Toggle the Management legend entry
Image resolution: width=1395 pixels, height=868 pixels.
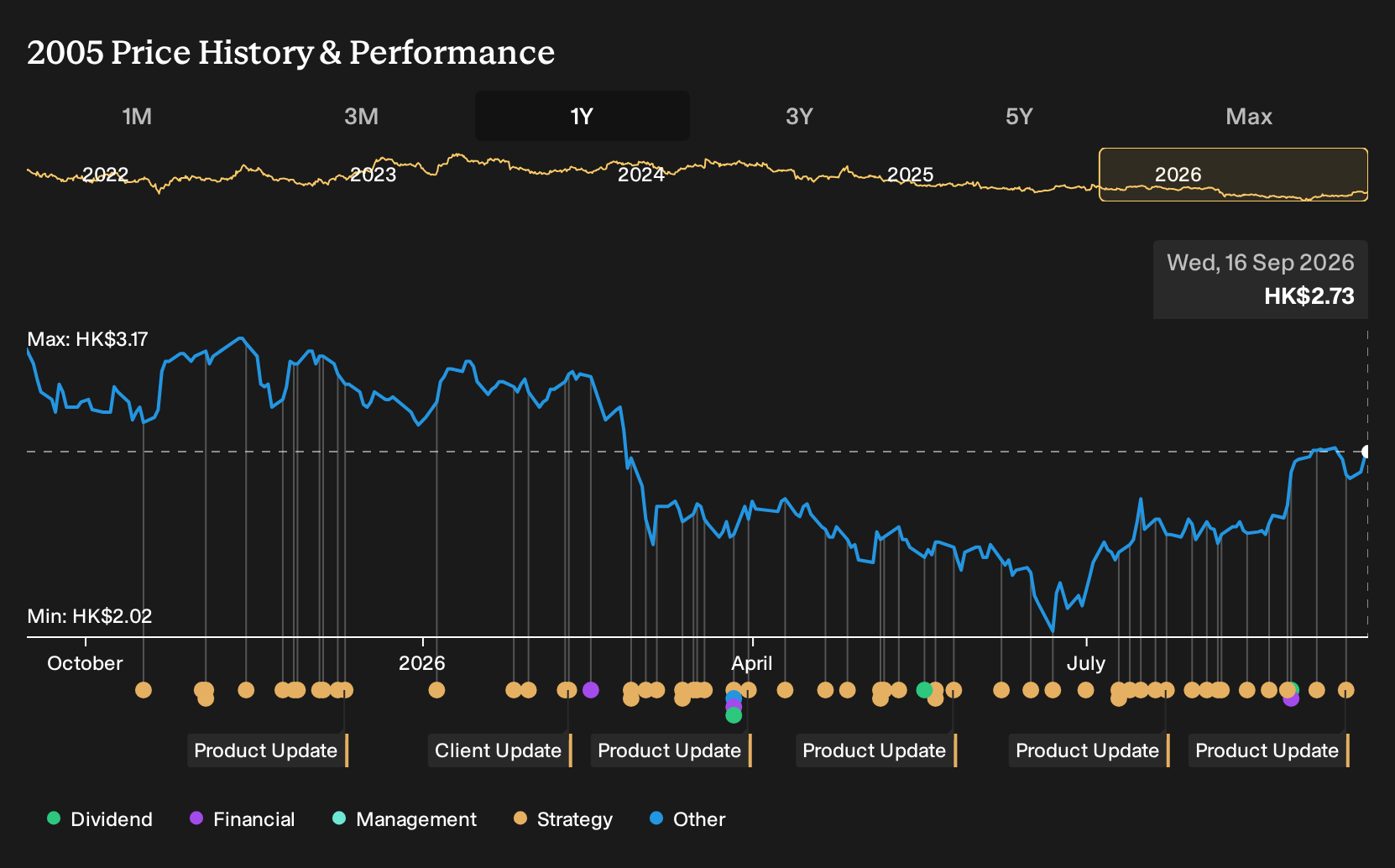[405, 818]
